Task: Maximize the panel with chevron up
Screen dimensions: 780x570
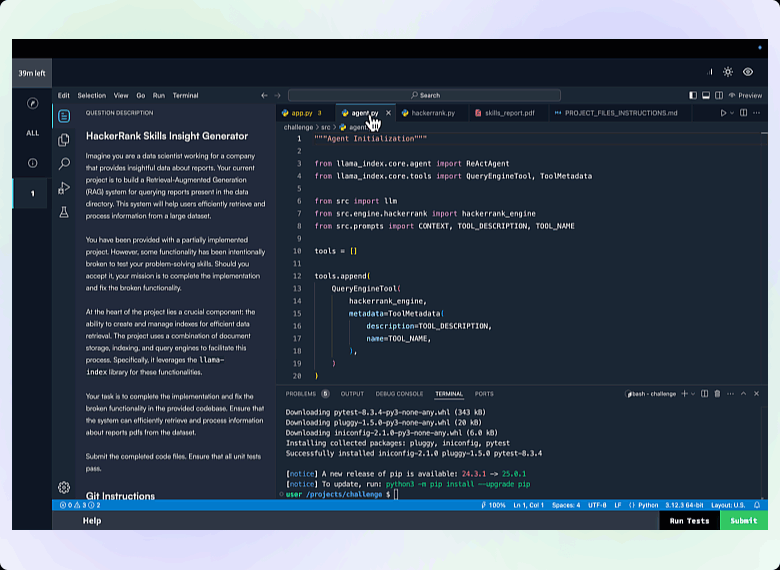Action: tap(744, 393)
